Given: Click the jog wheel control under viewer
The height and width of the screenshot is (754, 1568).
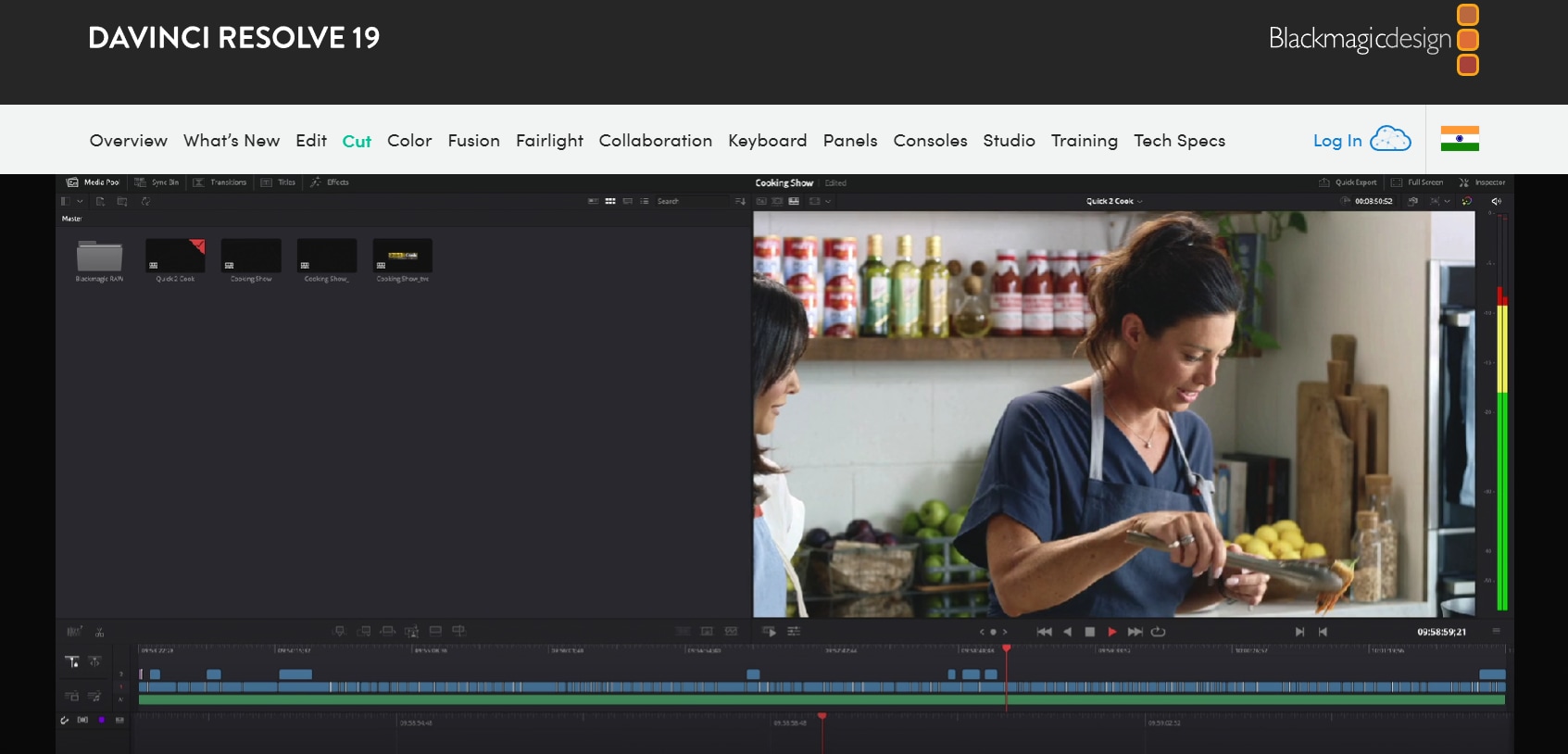Looking at the screenshot, I should click(993, 632).
